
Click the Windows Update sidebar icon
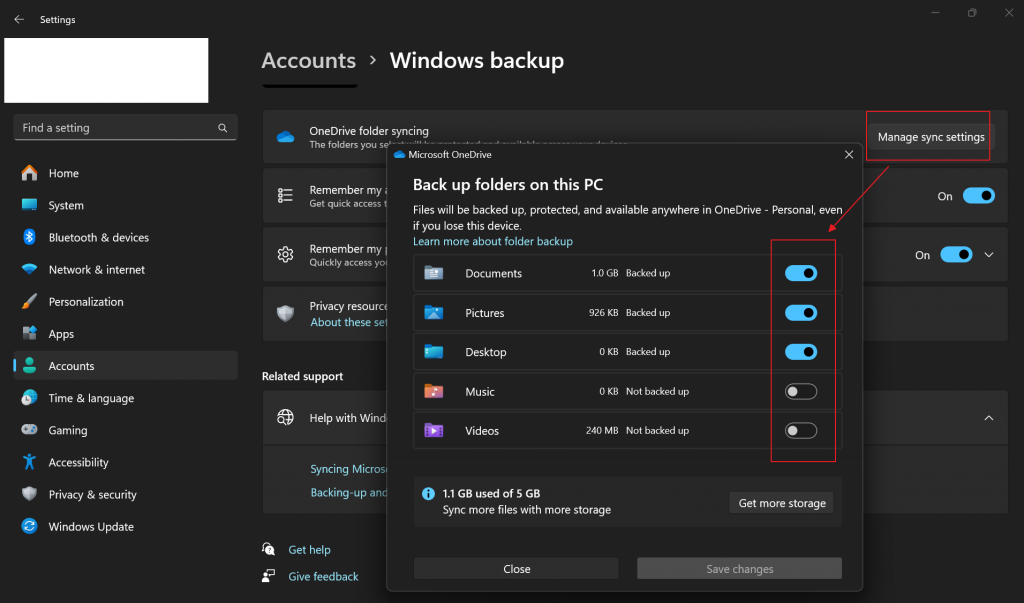coord(29,527)
